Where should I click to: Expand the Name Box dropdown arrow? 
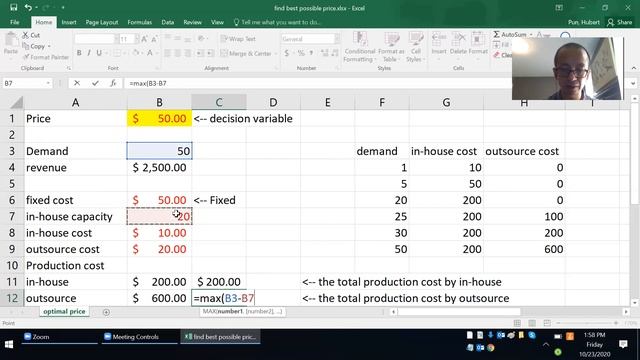point(48,83)
